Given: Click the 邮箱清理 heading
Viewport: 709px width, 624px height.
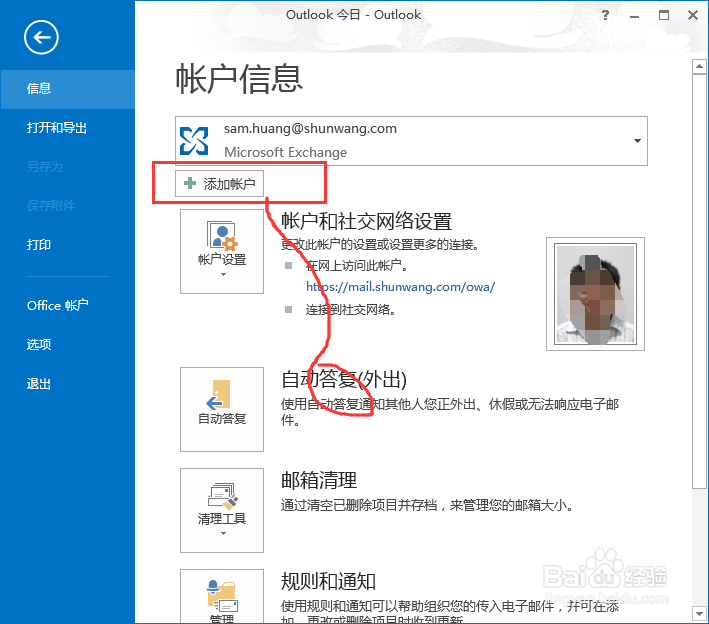Looking at the screenshot, I should (319, 480).
